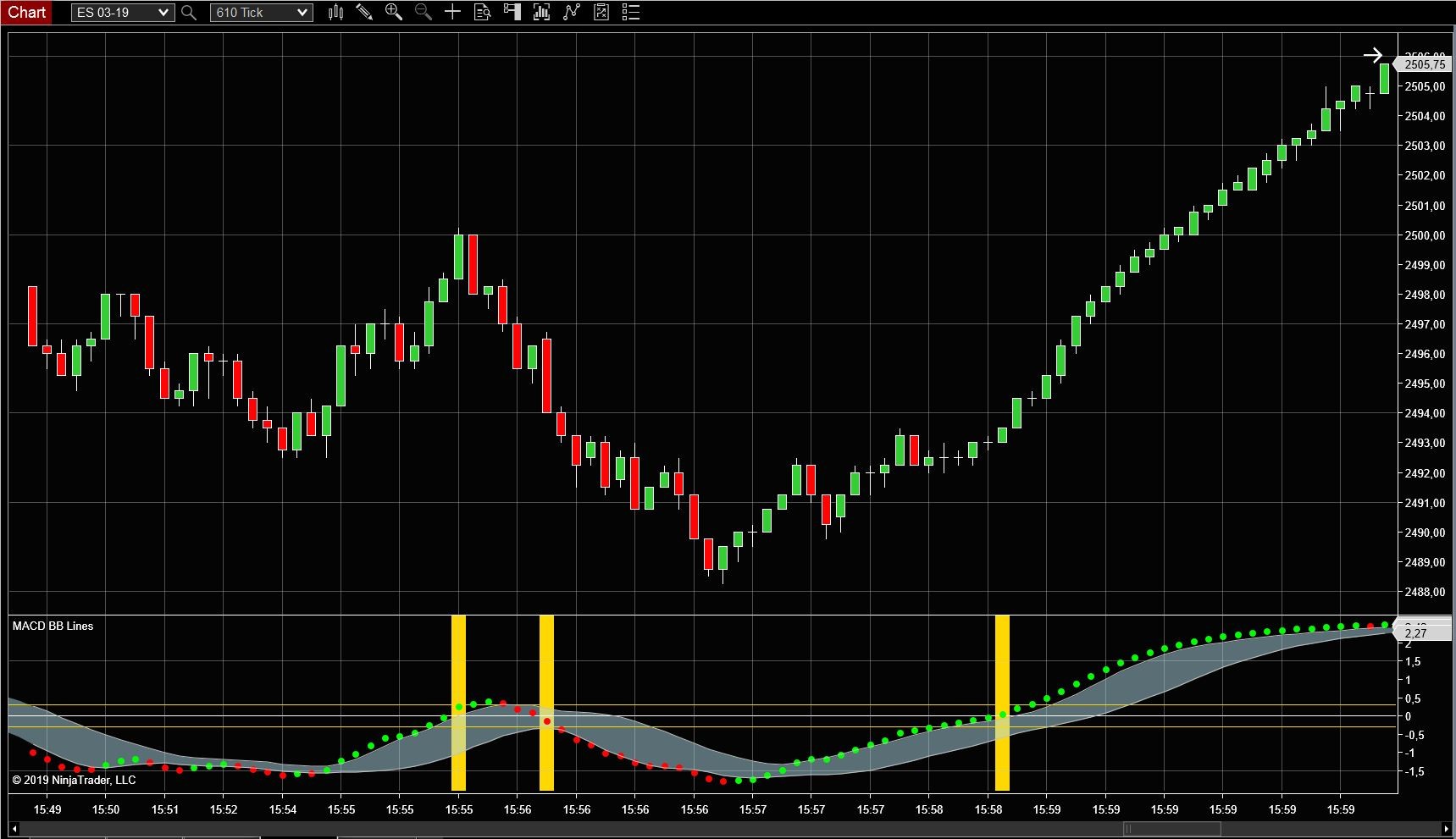This screenshot has height=839, width=1456.
Task: Activate the zoom in tool
Action: [394, 13]
